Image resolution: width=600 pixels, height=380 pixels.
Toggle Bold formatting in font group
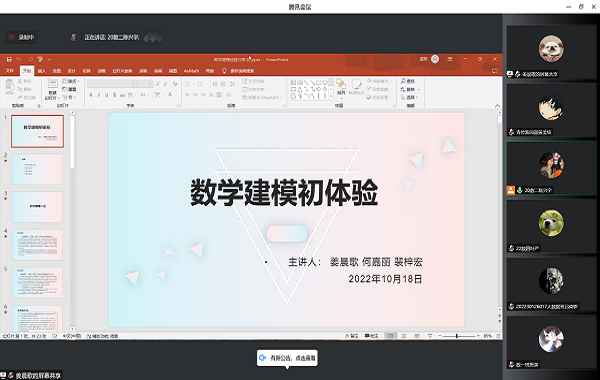click(91, 95)
